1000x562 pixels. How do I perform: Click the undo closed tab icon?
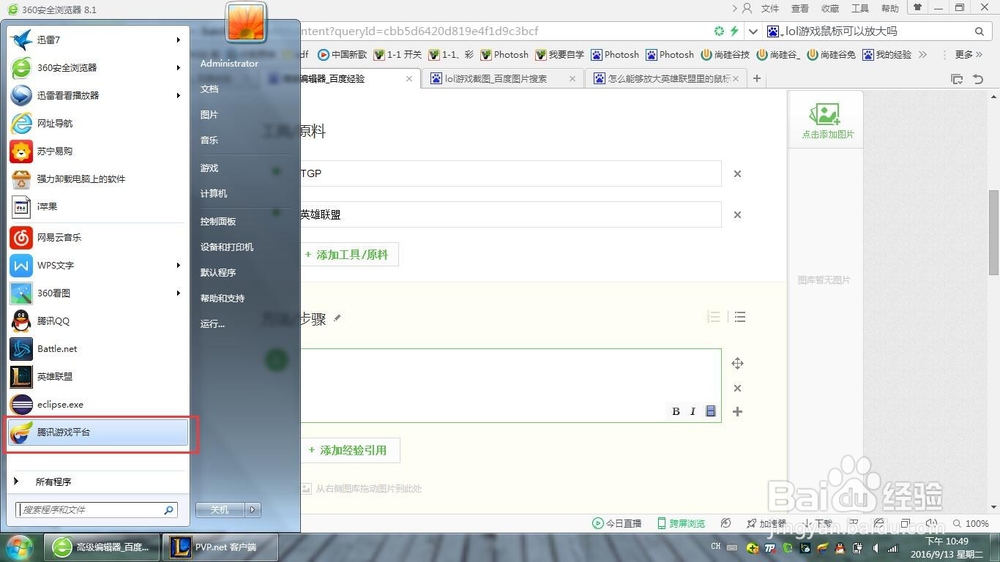point(978,79)
